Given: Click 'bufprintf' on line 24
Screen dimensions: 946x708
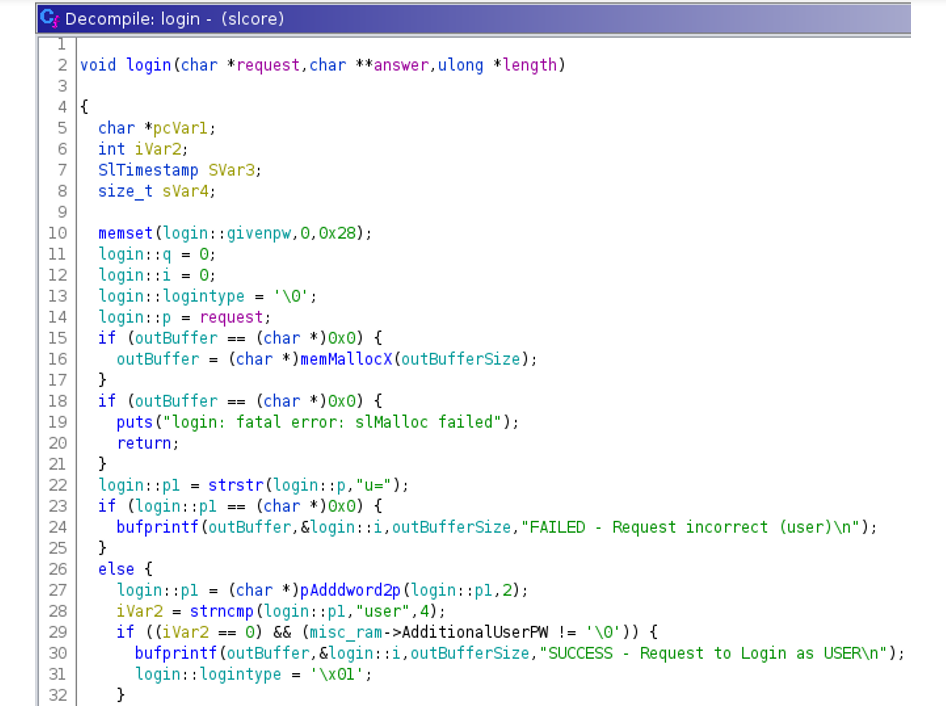Looking at the screenshot, I should point(157,527).
